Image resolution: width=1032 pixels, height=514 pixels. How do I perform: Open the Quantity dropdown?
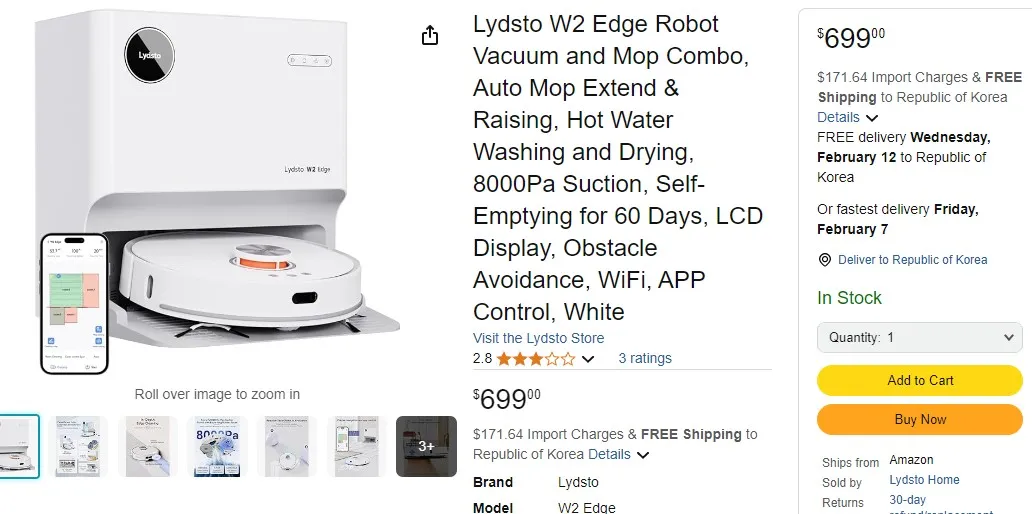[919, 338]
